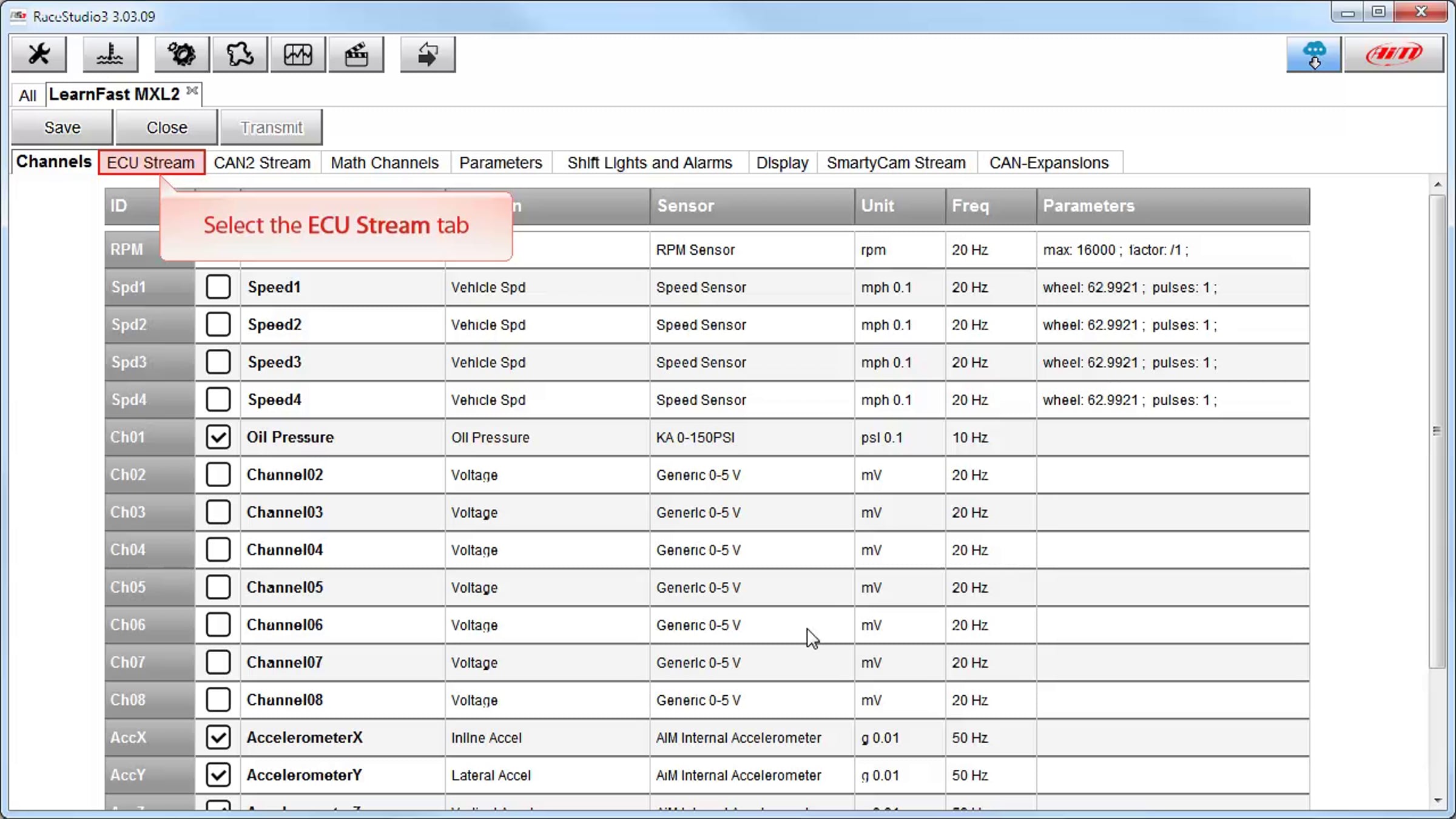
Task: Enable the Speed2 channel checkbox
Action: pos(218,325)
